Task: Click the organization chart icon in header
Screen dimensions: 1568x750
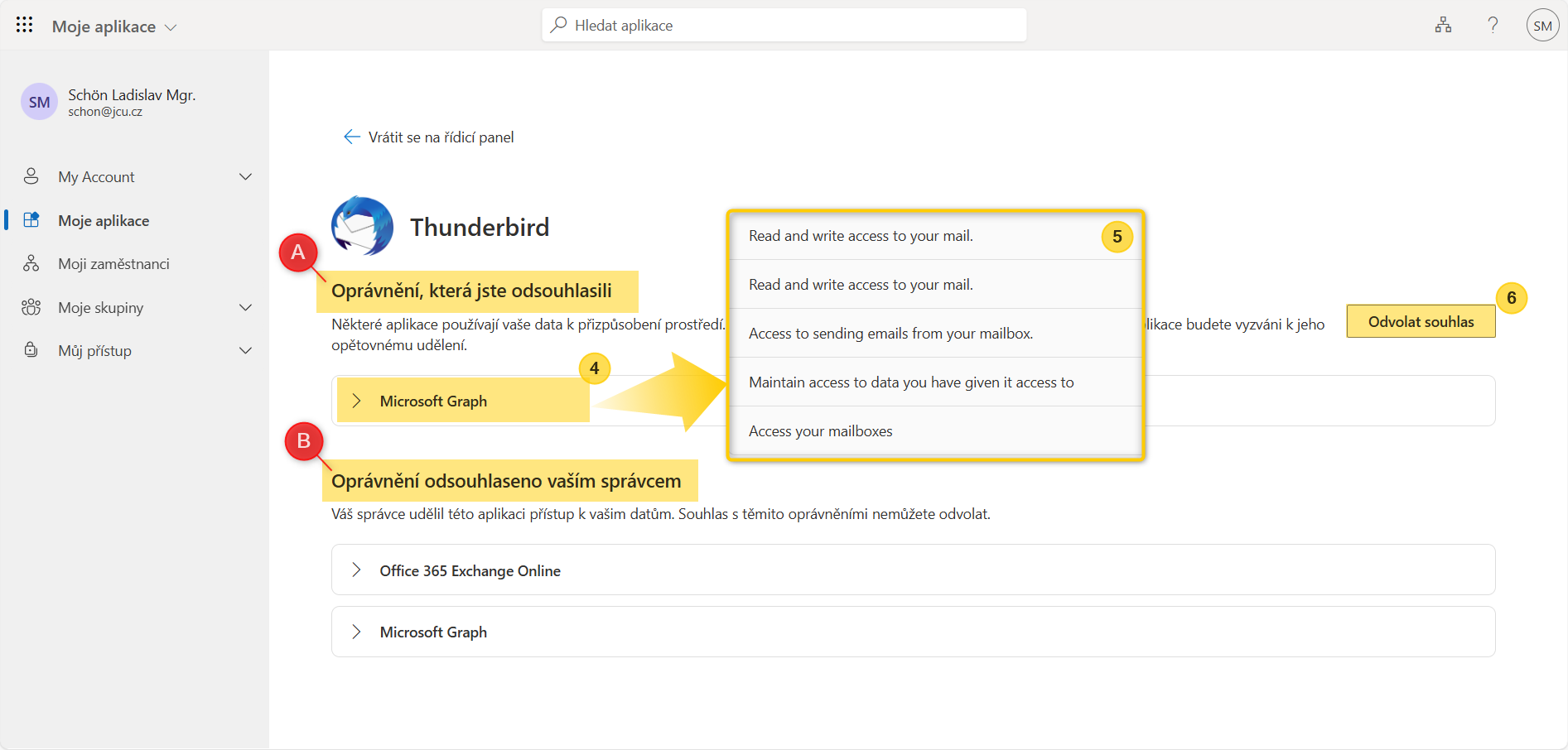Action: pyautogui.click(x=1443, y=25)
